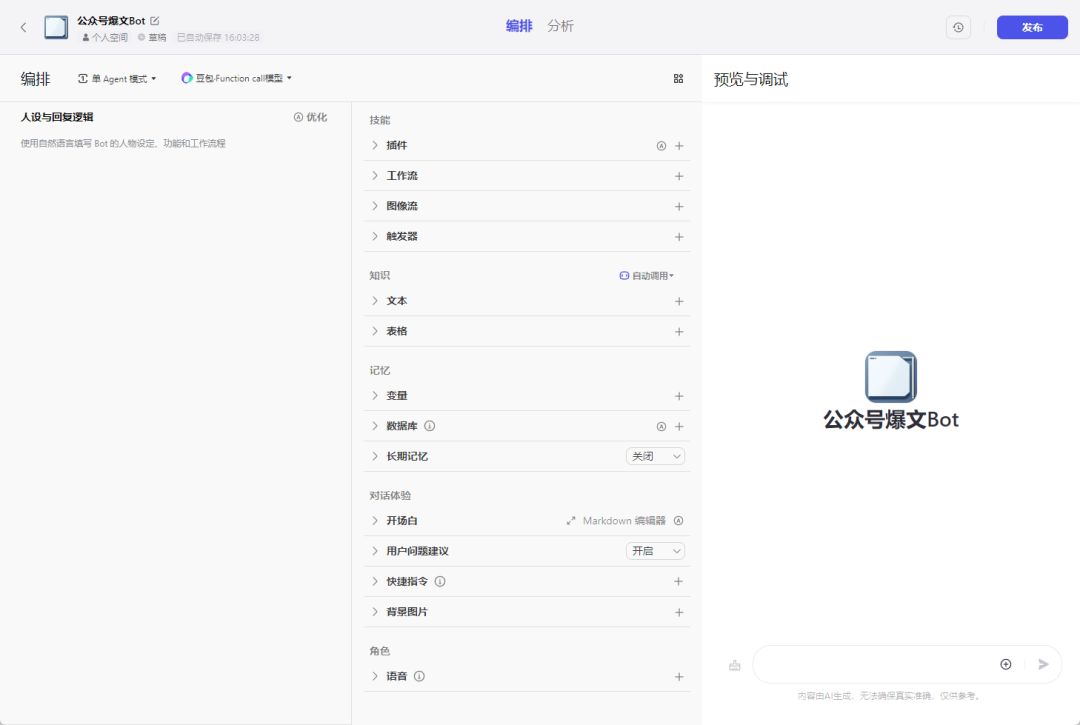Click the 发布 publish button
The image size is (1080, 725).
[x=1032, y=28]
